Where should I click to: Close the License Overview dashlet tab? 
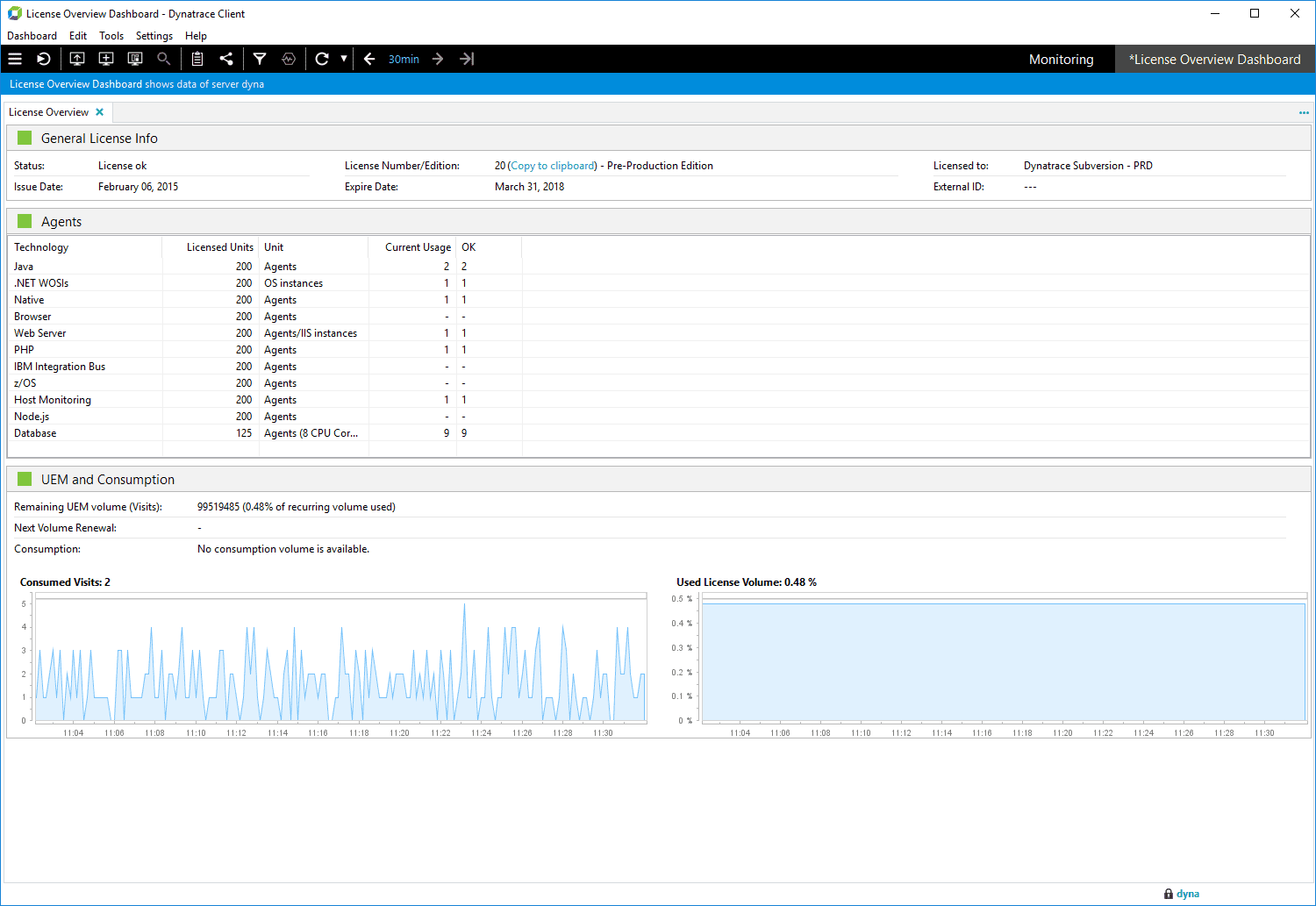(x=100, y=112)
